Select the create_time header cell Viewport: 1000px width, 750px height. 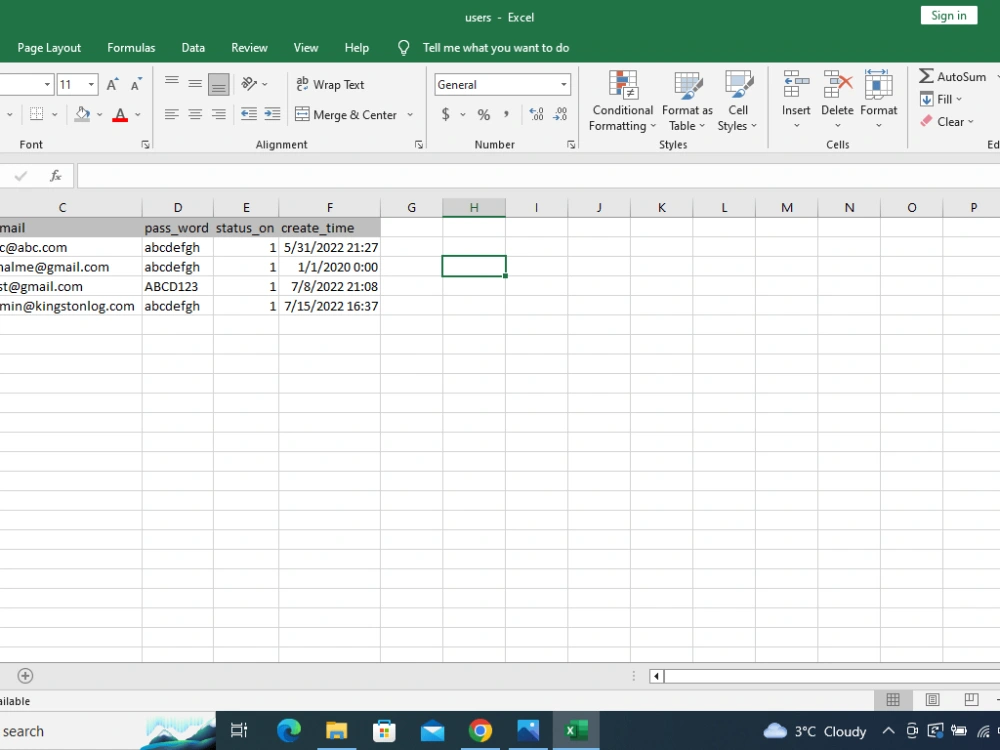329,228
